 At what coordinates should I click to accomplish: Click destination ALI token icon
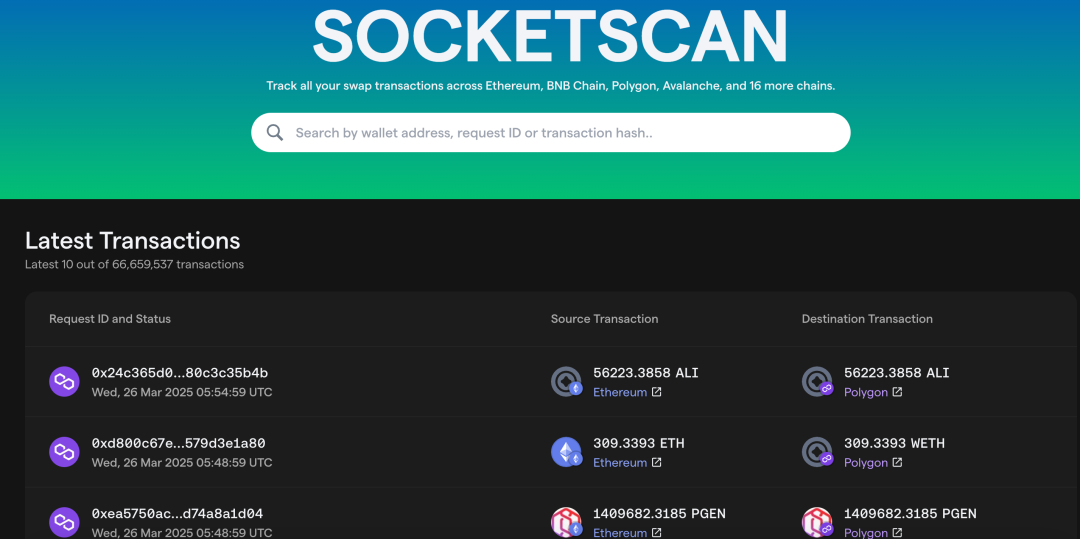(x=817, y=381)
